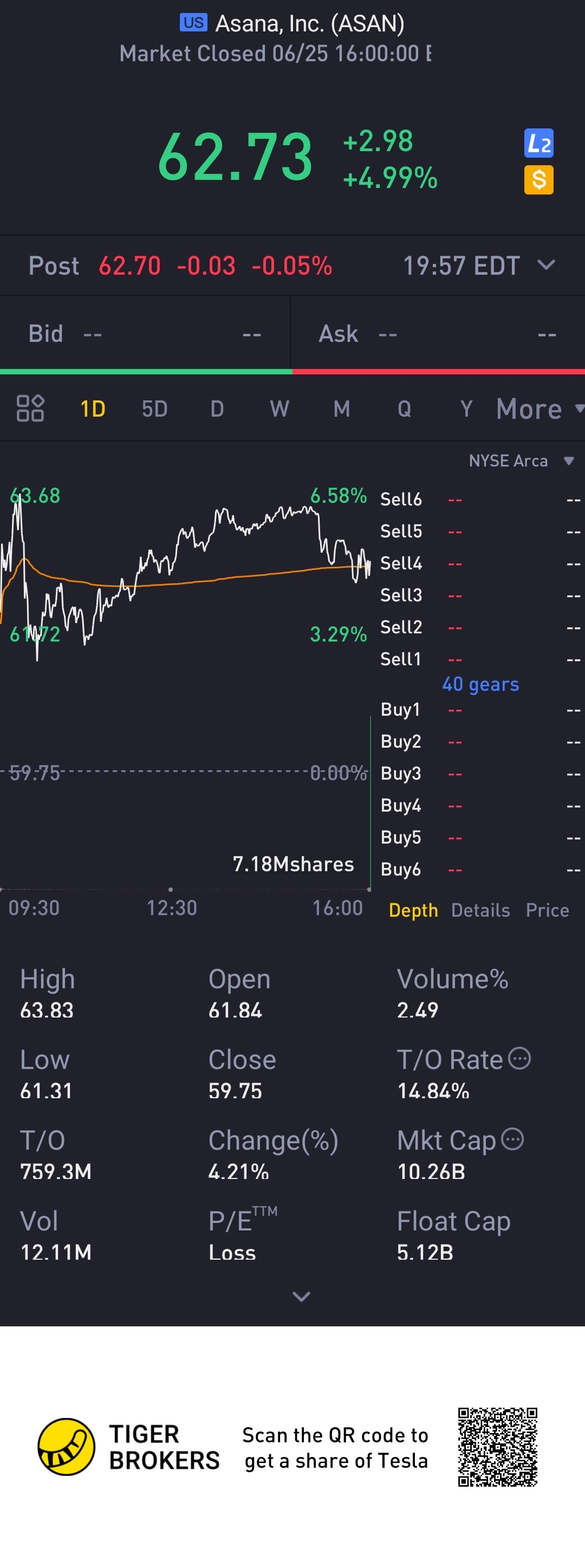
Task: Tap the 40 gears depth setting
Action: [x=480, y=684]
